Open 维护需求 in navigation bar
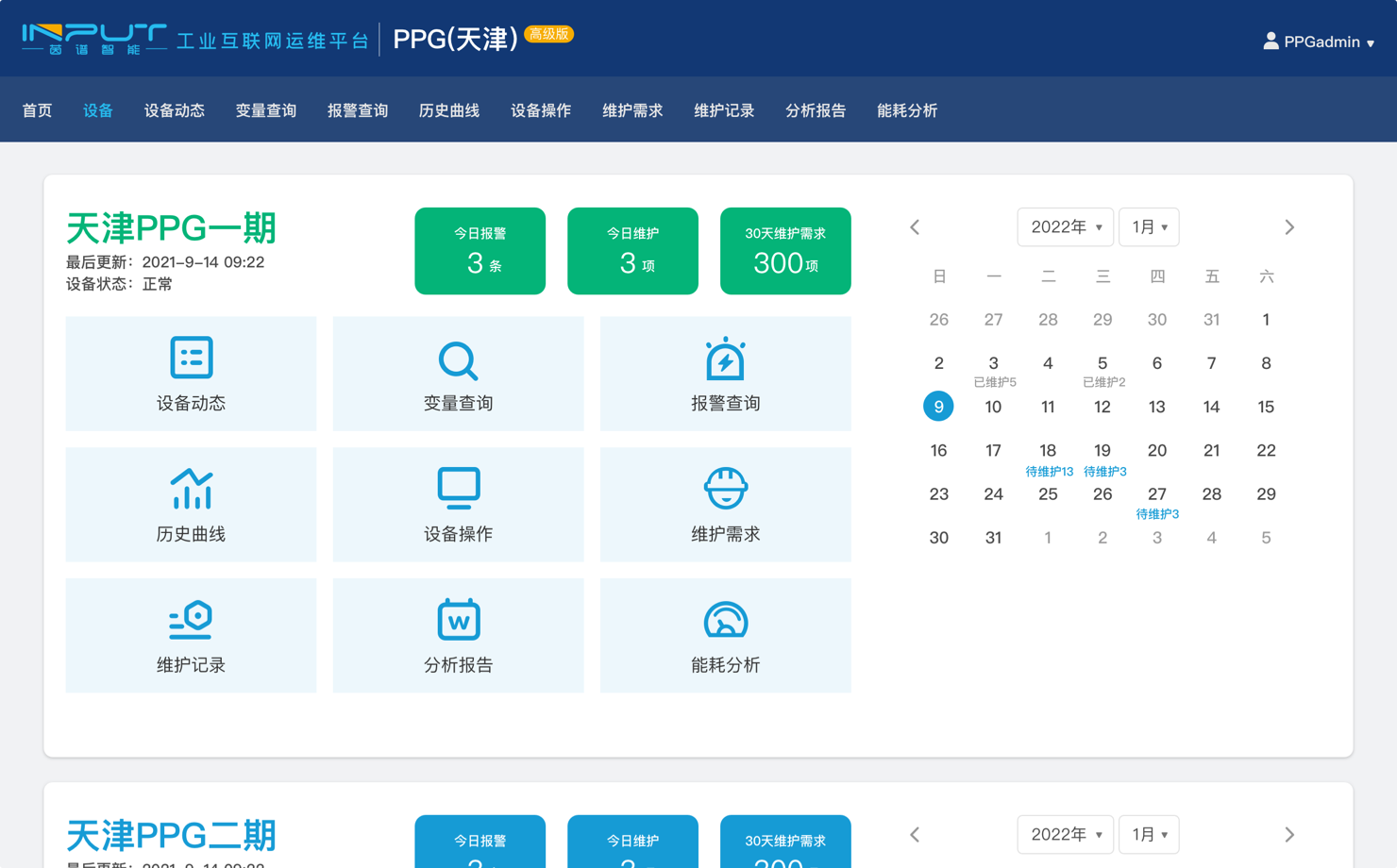This screenshot has width=1397, height=868. click(632, 110)
